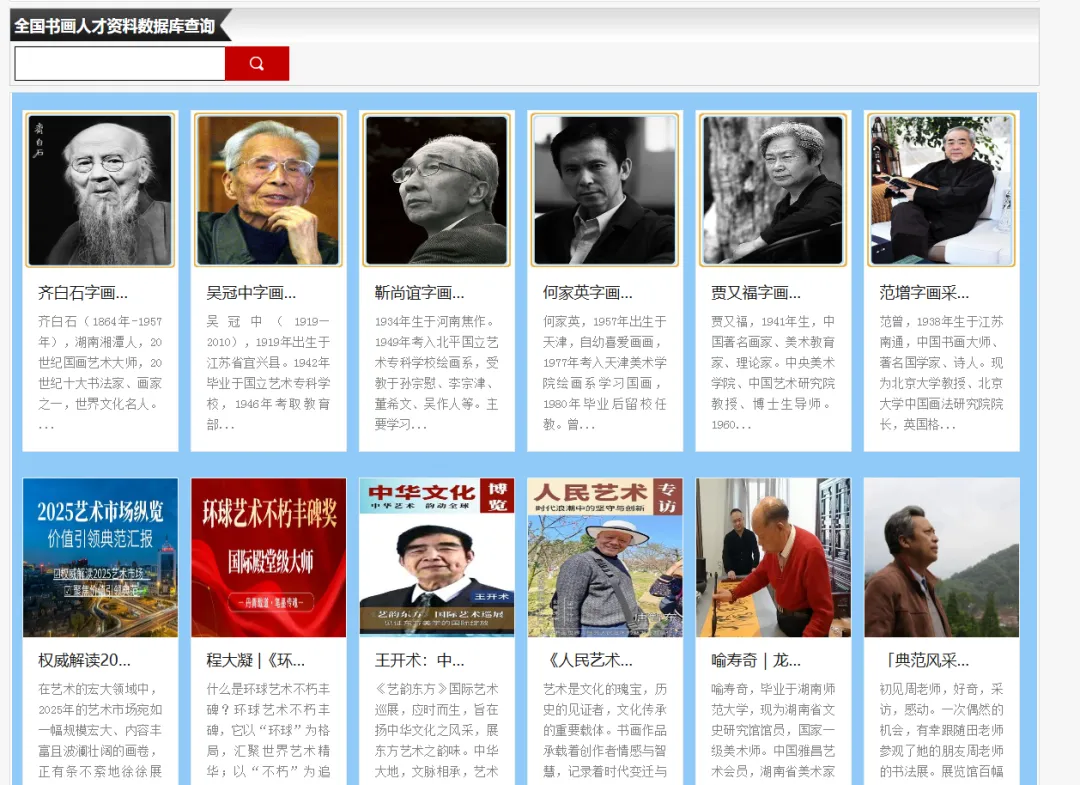Click the red magnifier search button
The width and height of the screenshot is (1080, 785).
pyautogui.click(x=257, y=63)
